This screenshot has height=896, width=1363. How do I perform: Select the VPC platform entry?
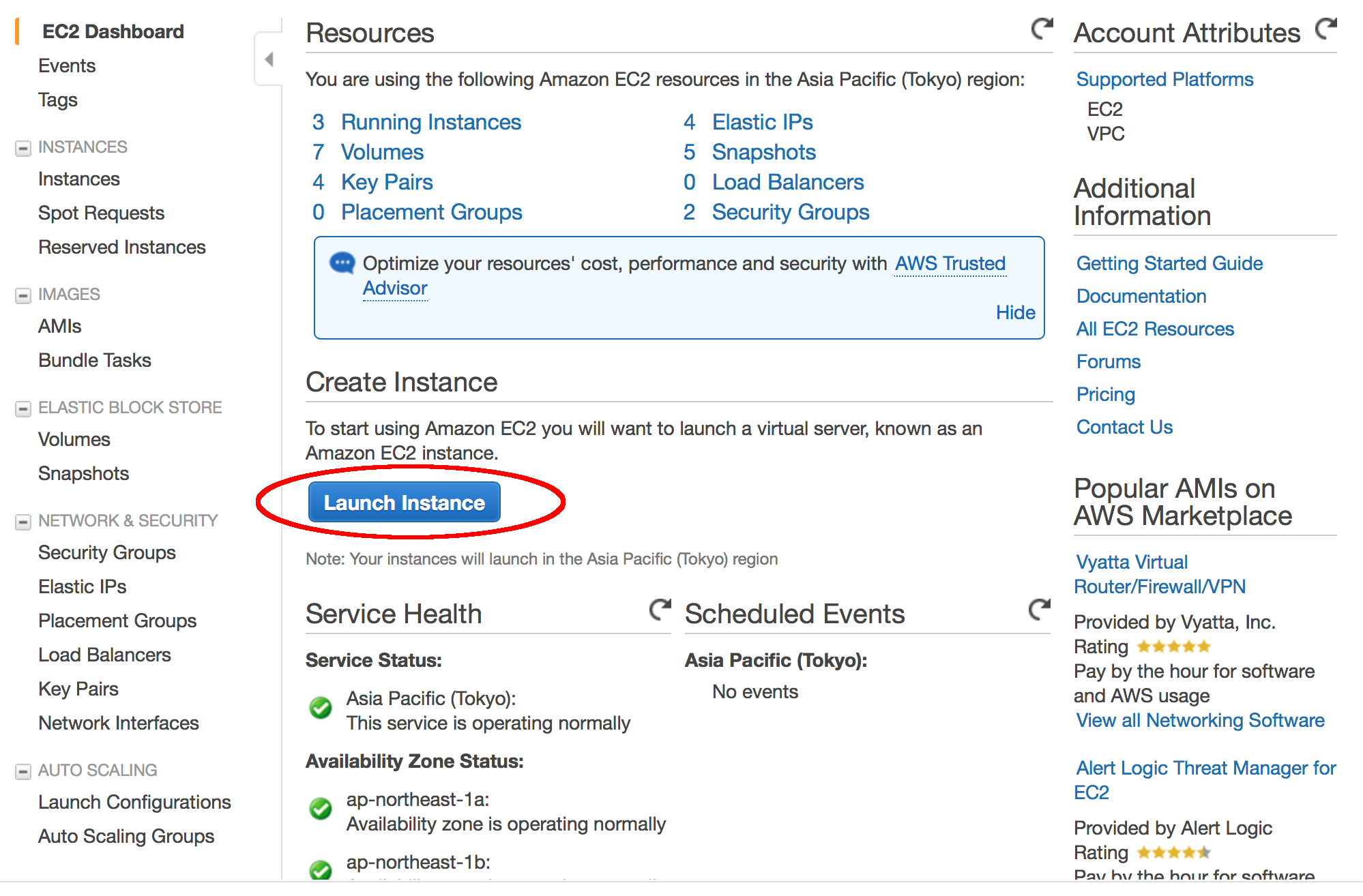[x=1106, y=134]
